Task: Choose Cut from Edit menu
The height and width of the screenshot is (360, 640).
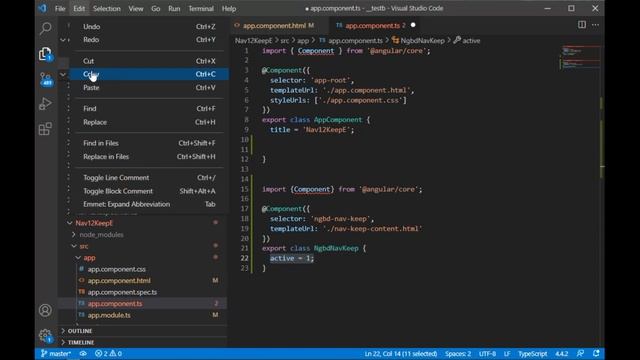Action: point(149,61)
